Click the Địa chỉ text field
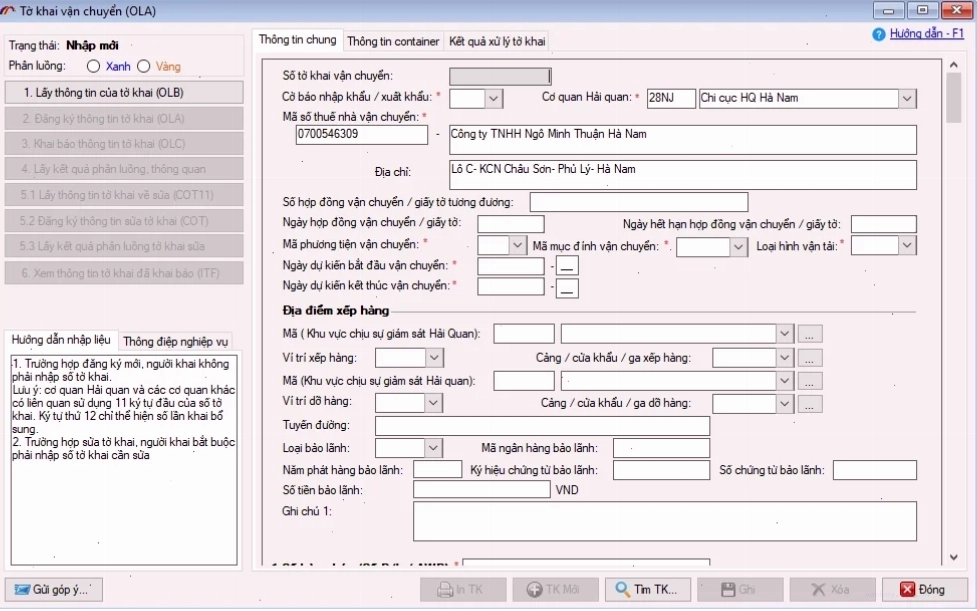The image size is (977, 611). point(682,175)
